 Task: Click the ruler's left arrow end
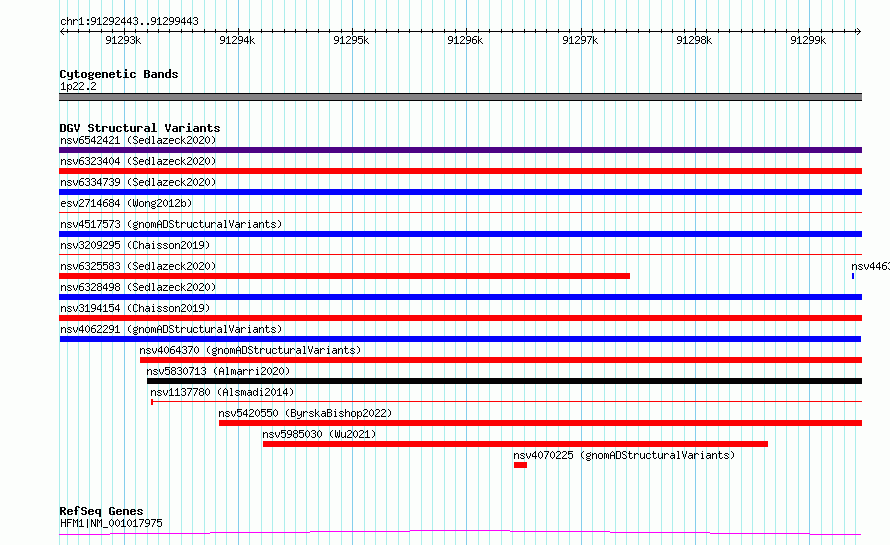coord(62,32)
